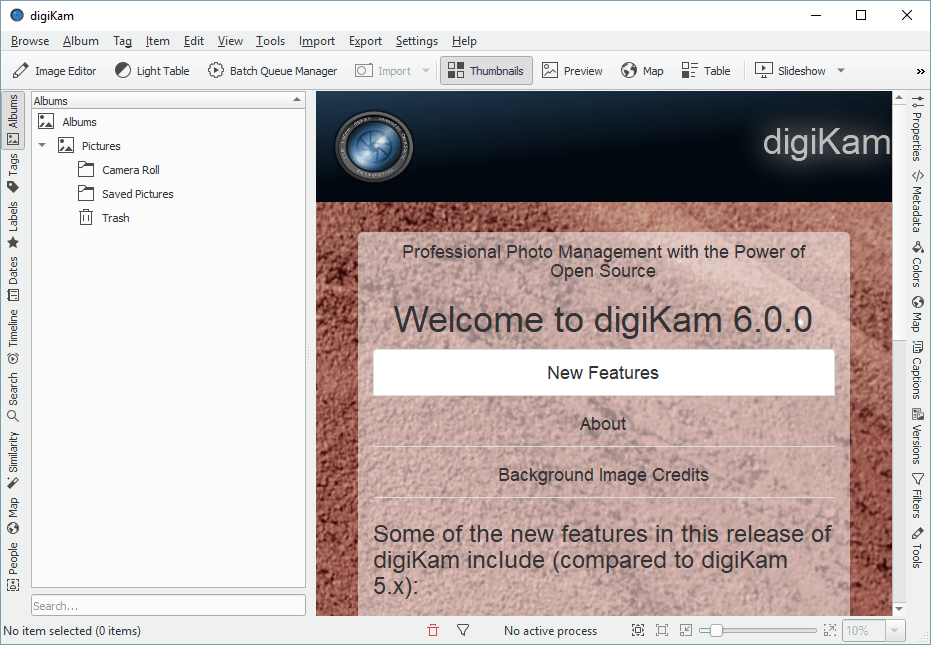This screenshot has width=931, height=645.
Task: Show the Tools right sidebar
Action: (917, 548)
